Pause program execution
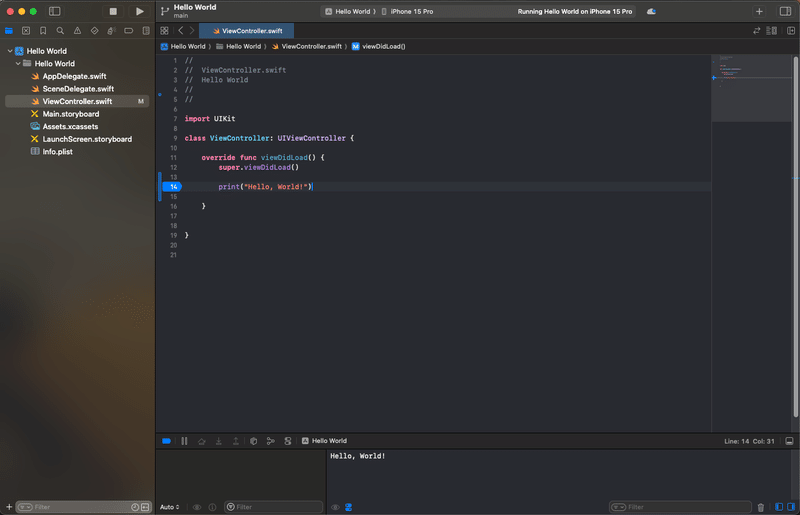This screenshot has width=800, height=515. pos(184,441)
